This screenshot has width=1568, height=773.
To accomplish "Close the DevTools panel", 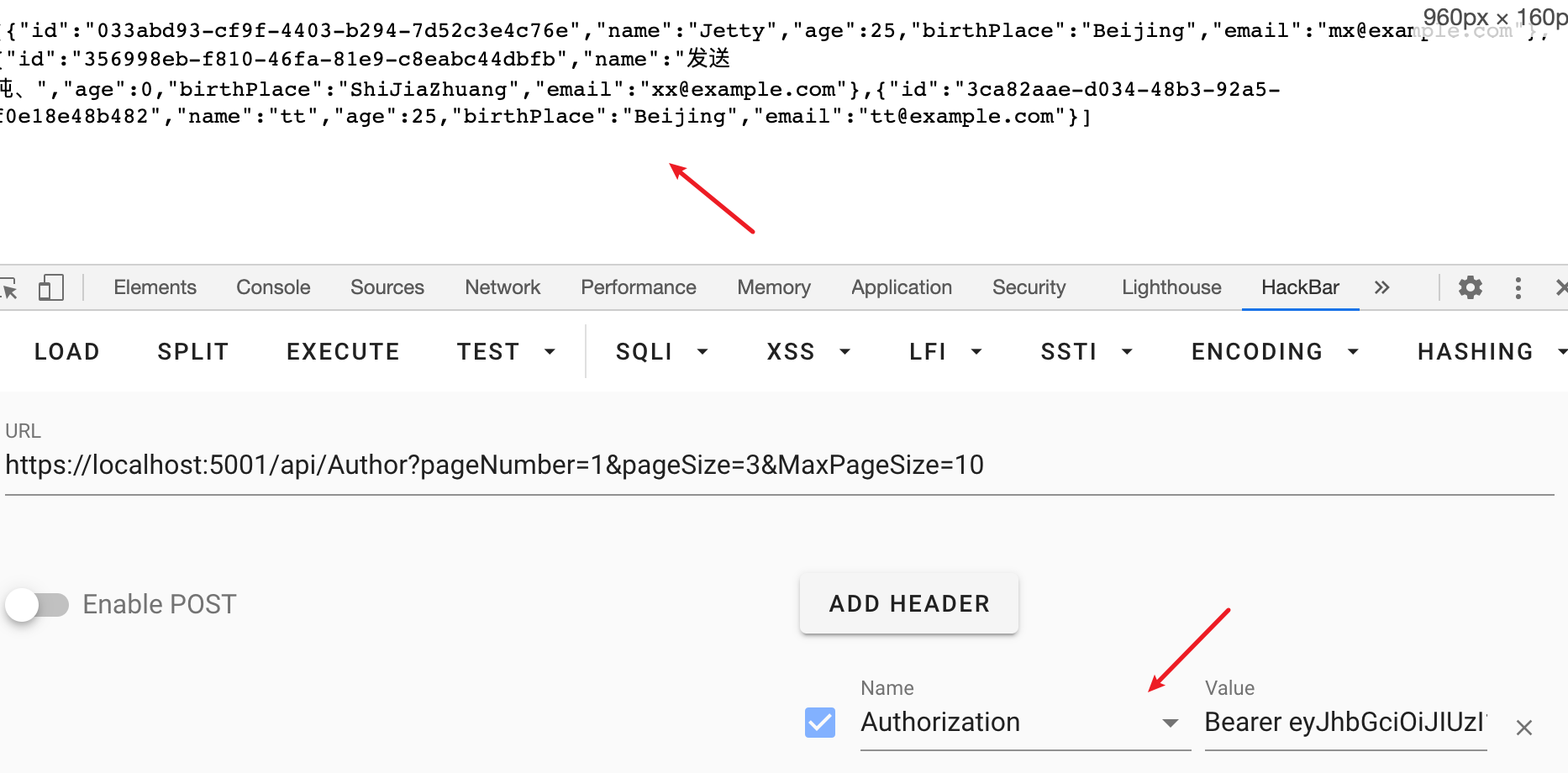I will click(x=1560, y=288).
